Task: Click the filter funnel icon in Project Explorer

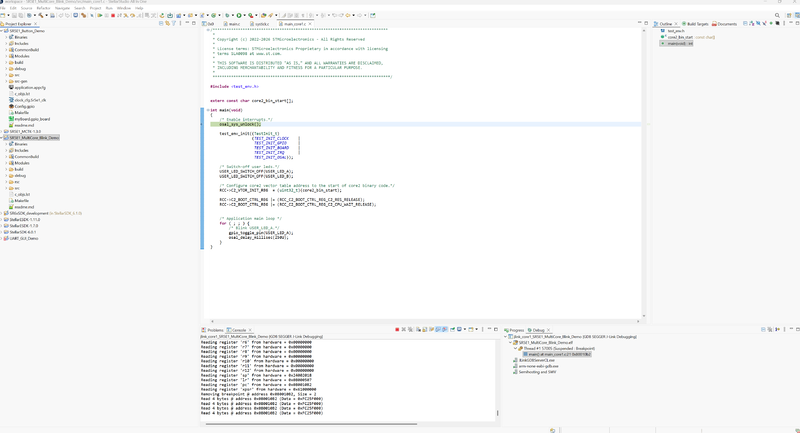Action: 173,23
